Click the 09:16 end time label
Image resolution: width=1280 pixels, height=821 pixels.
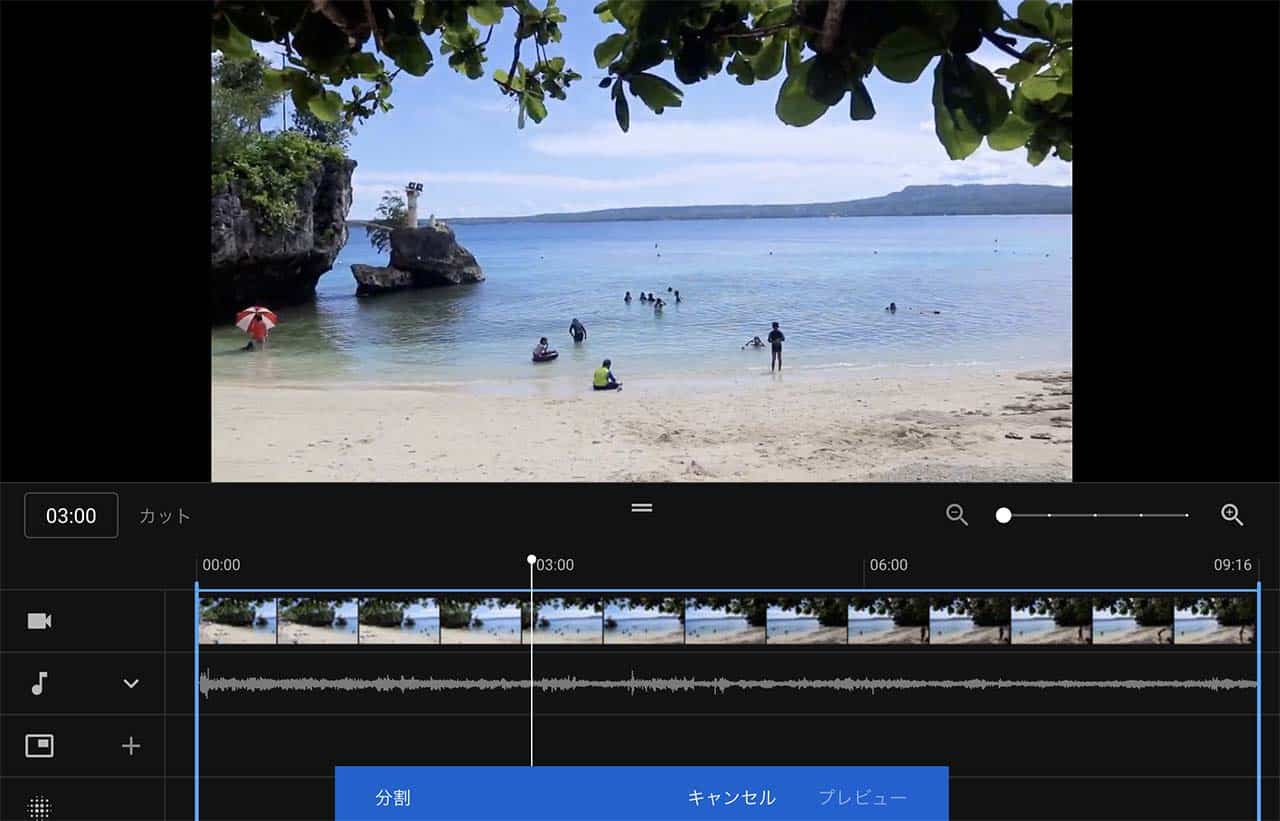click(1233, 565)
